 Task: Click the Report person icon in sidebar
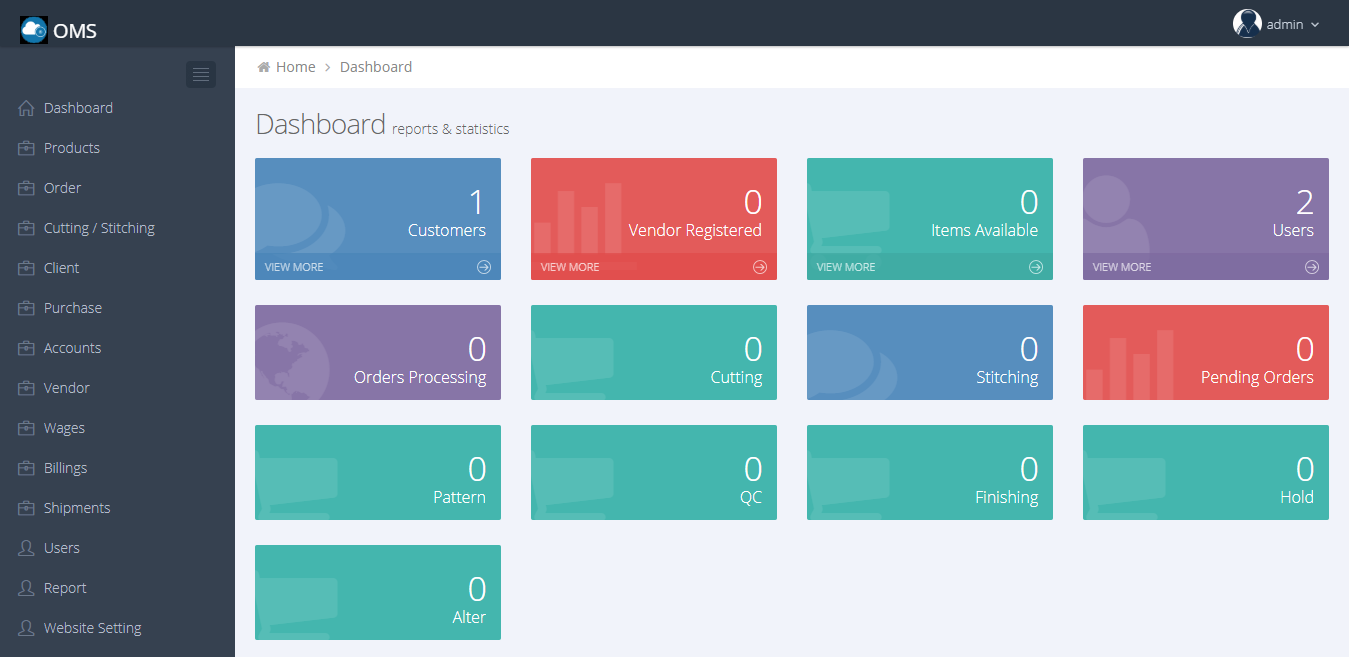(26, 588)
